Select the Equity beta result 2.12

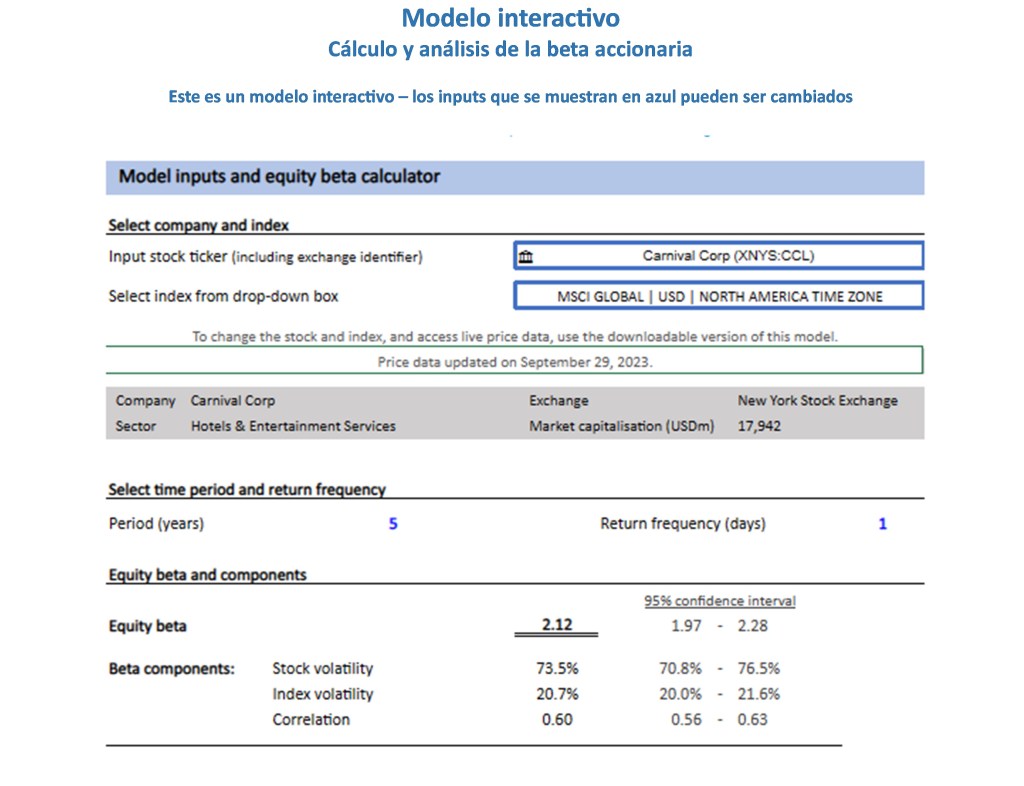(556, 625)
